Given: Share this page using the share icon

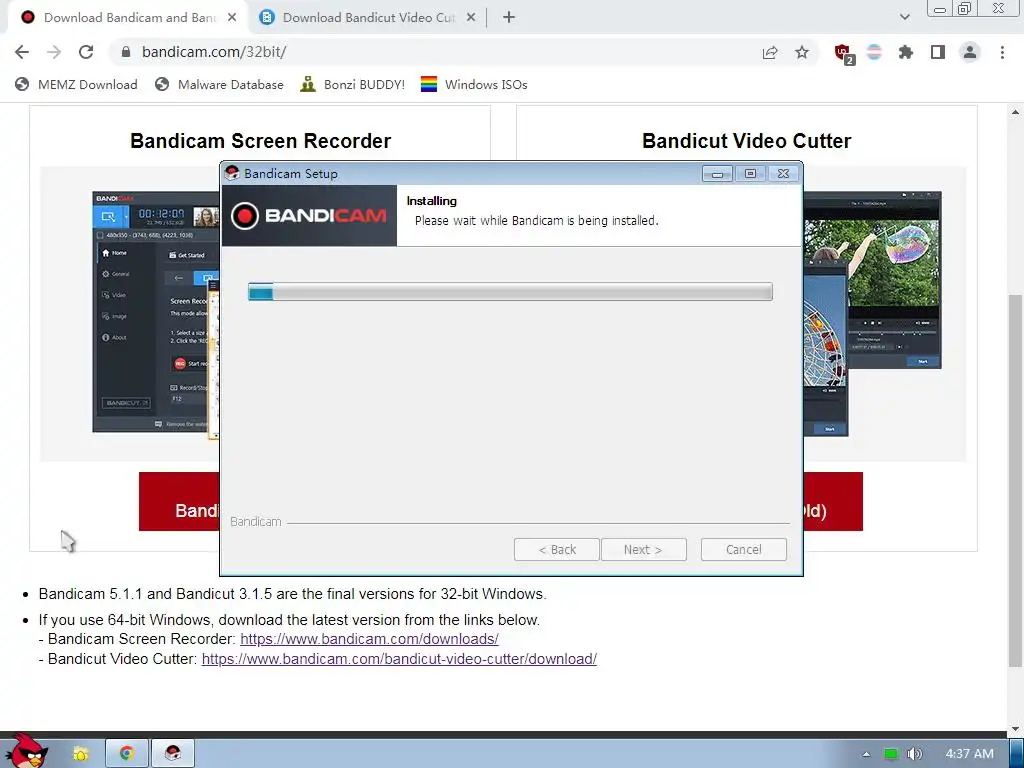Looking at the screenshot, I should pyautogui.click(x=770, y=52).
